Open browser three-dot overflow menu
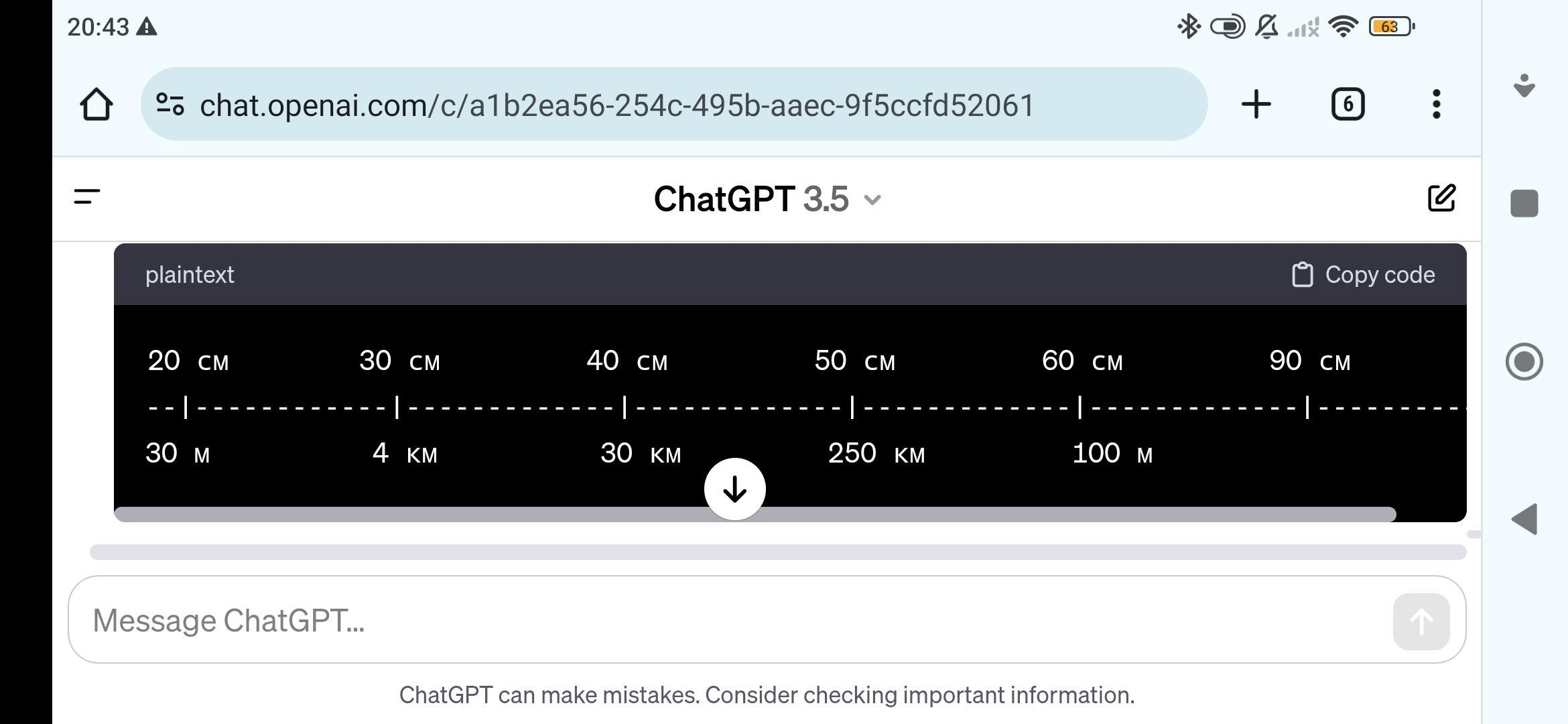1568x724 pixels. coord(1436,105)
